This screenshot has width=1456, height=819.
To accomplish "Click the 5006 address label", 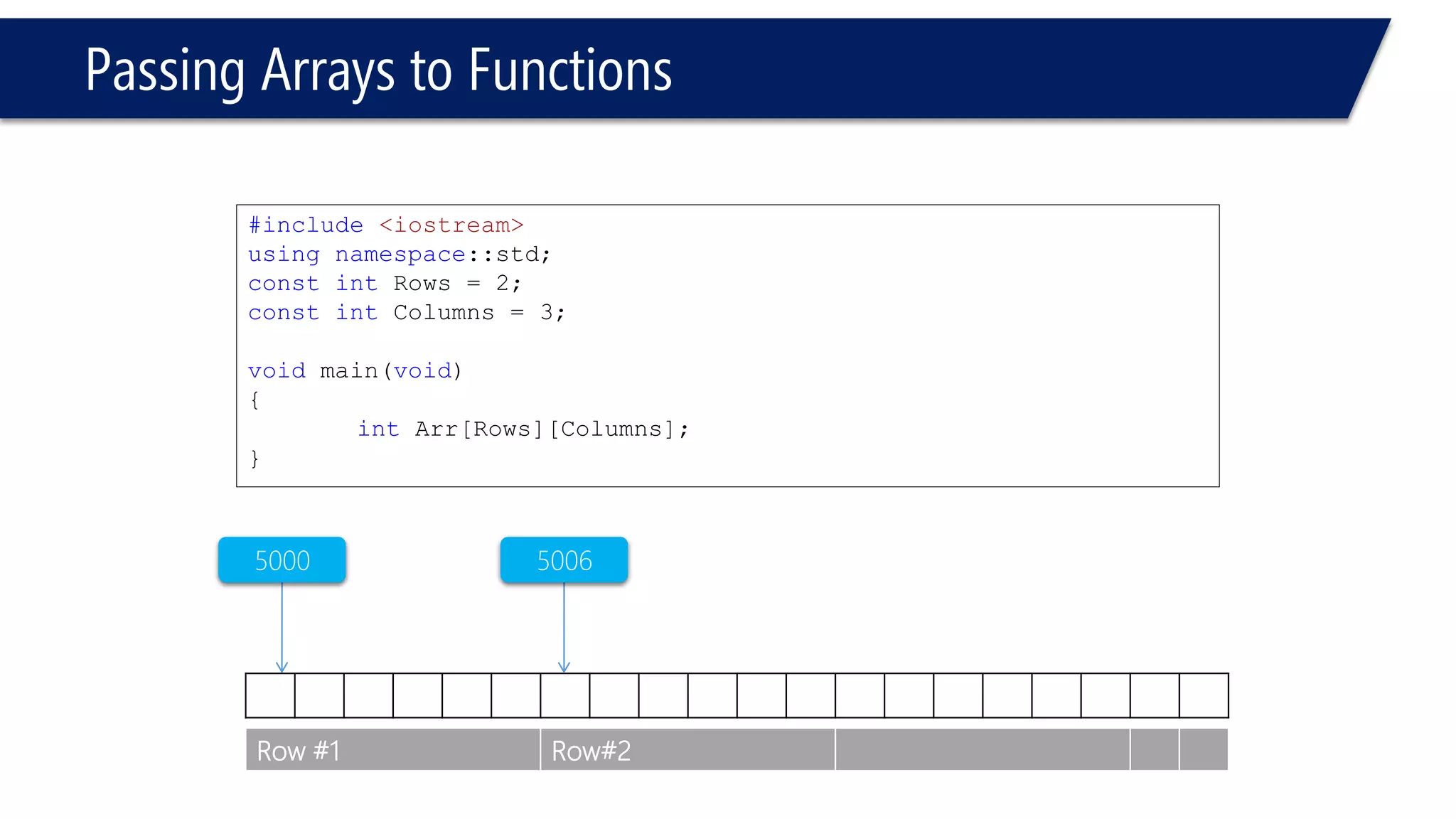I will click(564, 560).
